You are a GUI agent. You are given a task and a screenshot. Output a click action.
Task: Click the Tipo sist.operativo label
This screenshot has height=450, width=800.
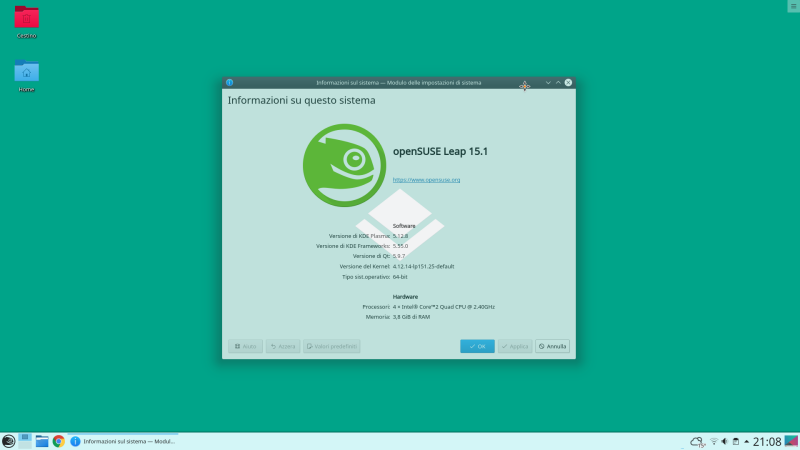[x=366, y=277]
